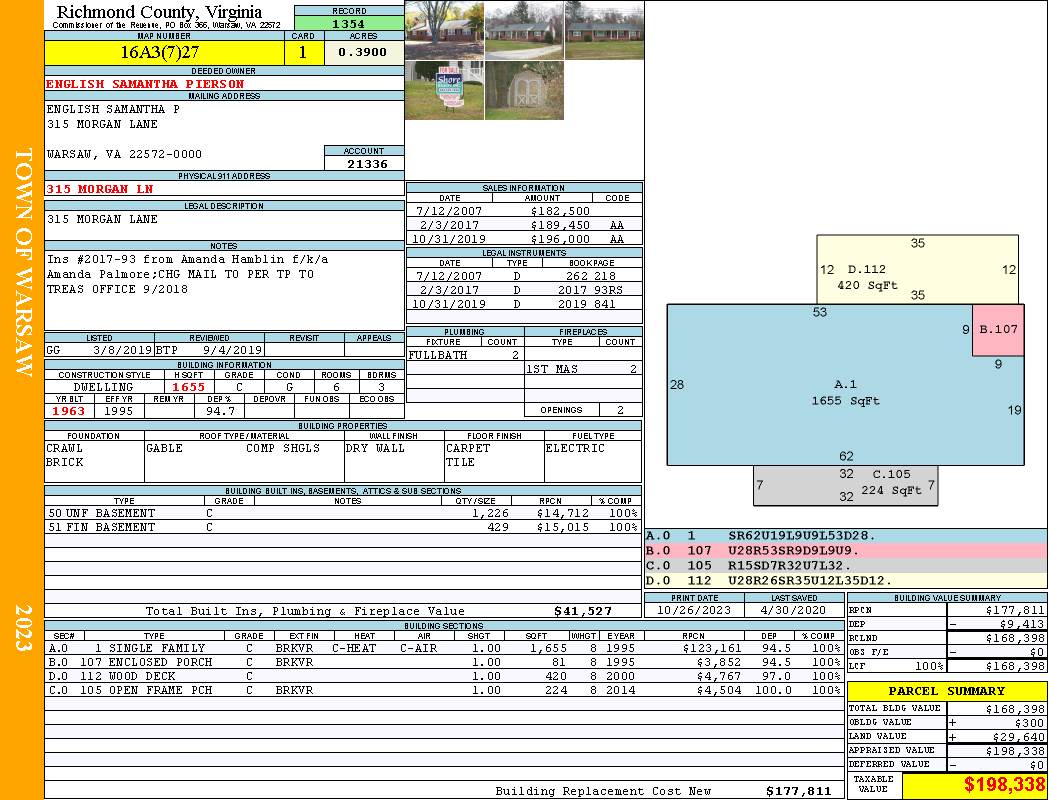
Task: Click the listed date 3/8/2019
Action: pos(123,350)
